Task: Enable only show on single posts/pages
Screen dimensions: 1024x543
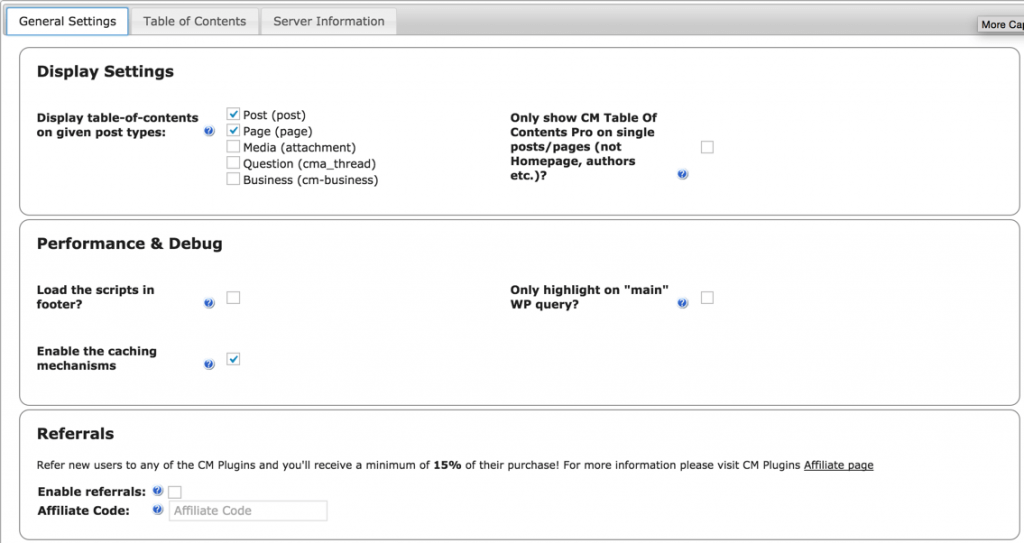Action: (707, 147)
